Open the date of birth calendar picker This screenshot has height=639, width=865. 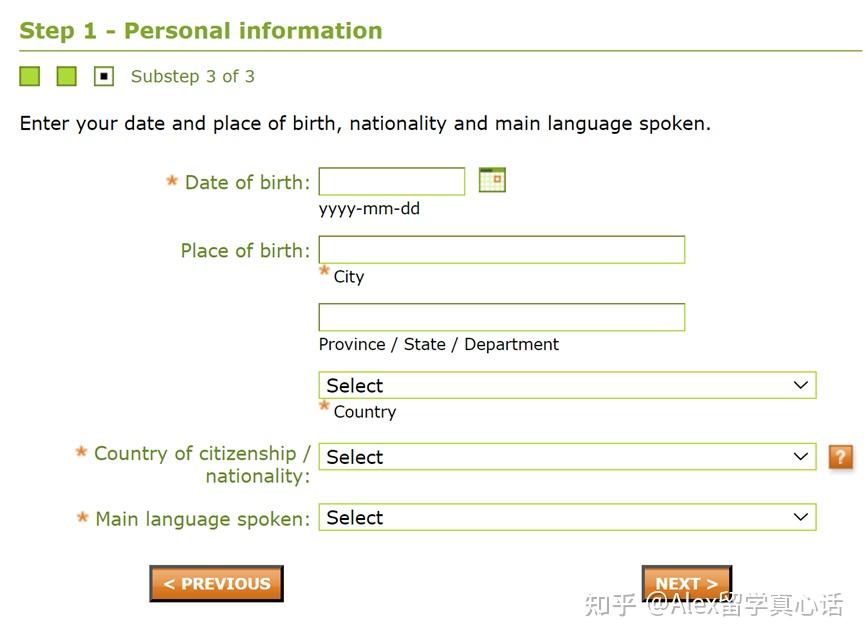(x=492, y=180)
